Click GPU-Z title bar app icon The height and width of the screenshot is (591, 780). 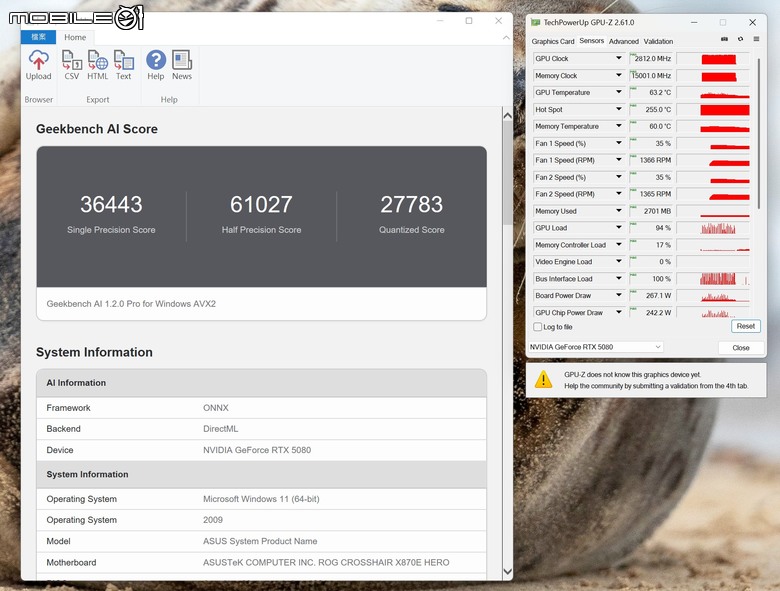tap(535, 22)
